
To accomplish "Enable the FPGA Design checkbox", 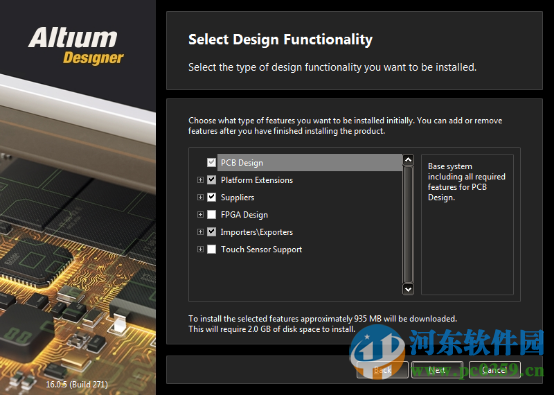I will tap(211, 214).
